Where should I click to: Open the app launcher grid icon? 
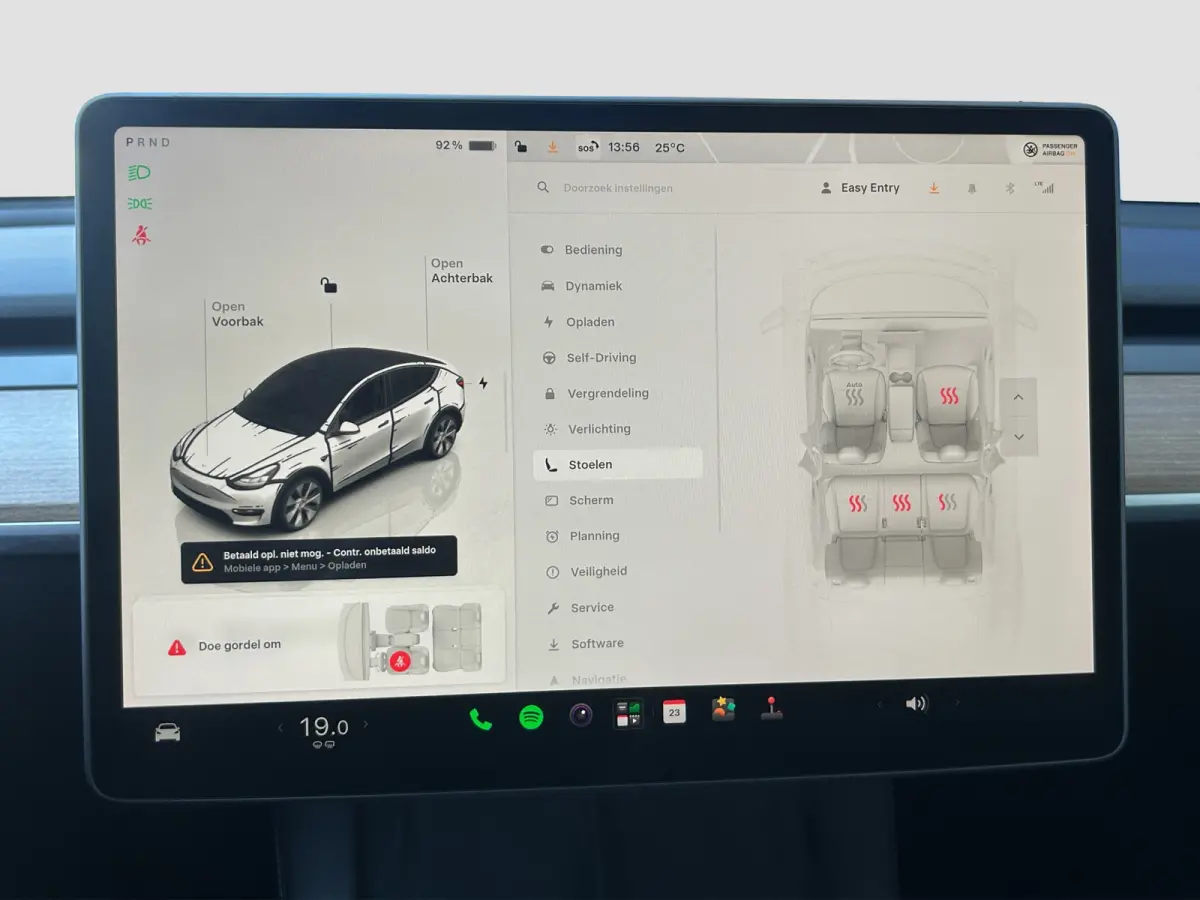coord(628,713)
